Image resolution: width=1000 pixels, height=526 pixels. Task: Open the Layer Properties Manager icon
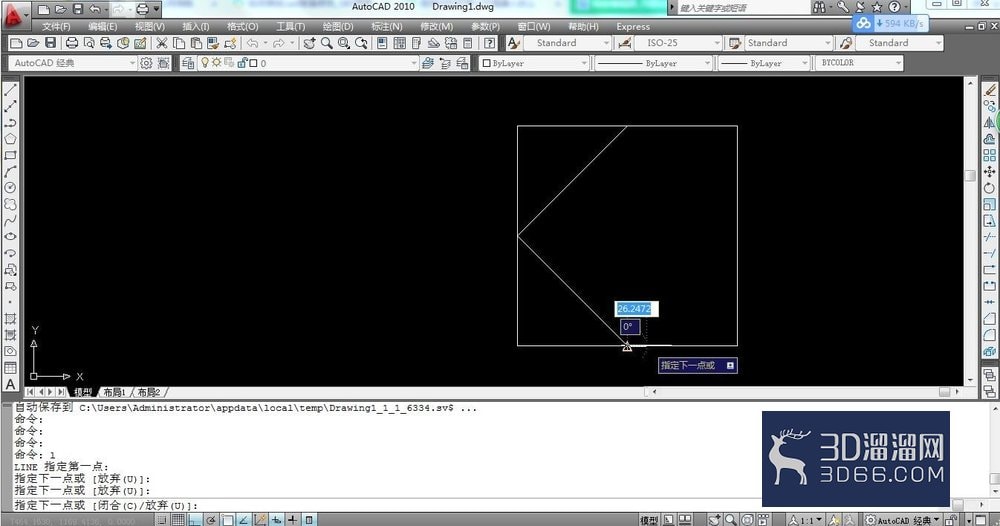(188, 63)
